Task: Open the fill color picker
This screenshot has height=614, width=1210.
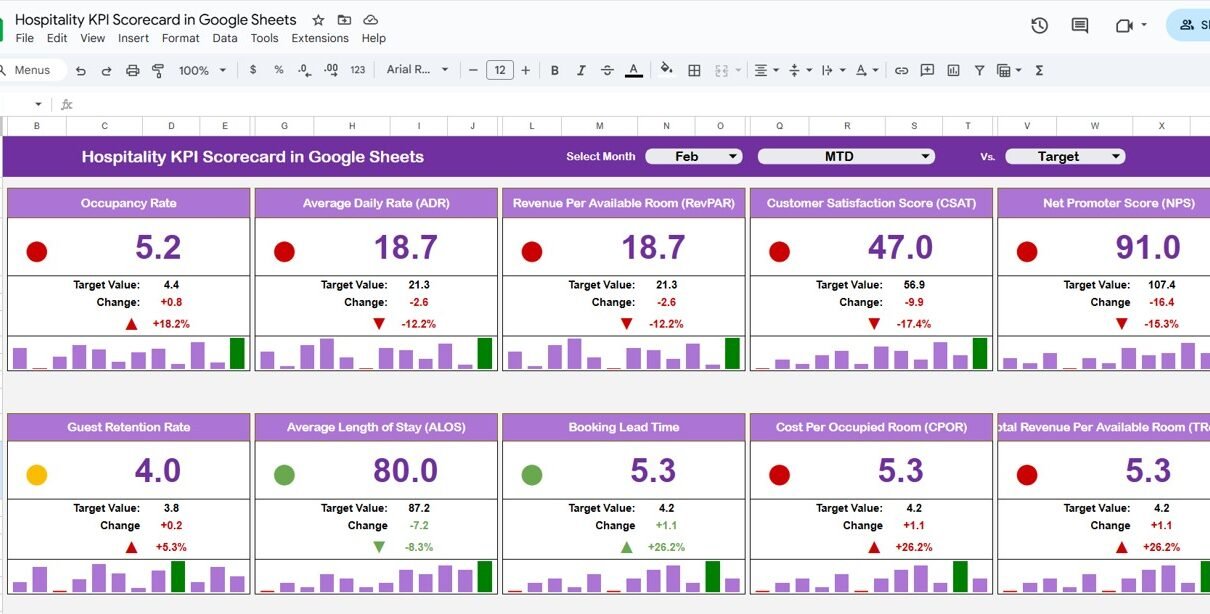Action: tap(666, 70)
